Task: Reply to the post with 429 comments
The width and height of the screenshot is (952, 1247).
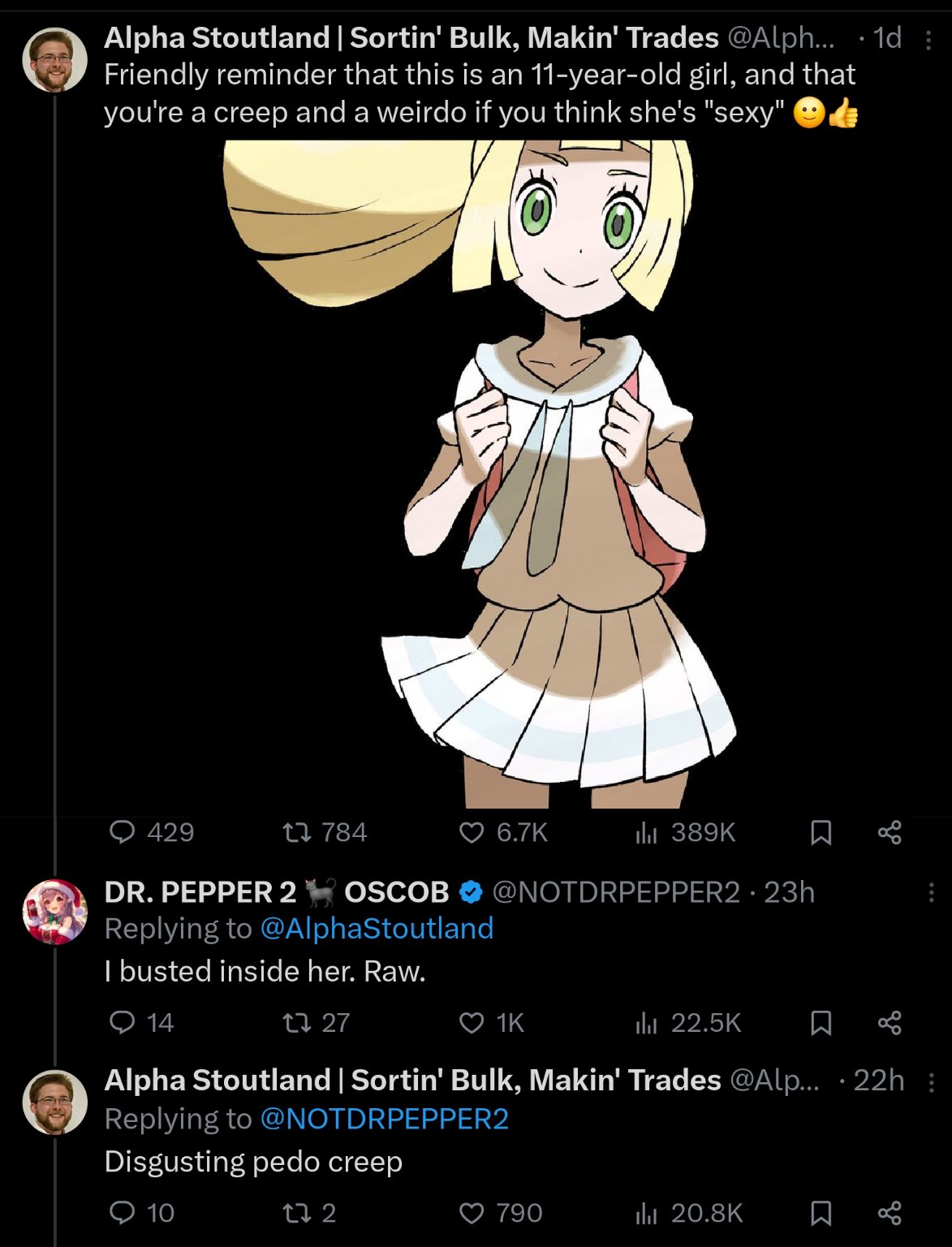Action: click(x=123, y=832)
